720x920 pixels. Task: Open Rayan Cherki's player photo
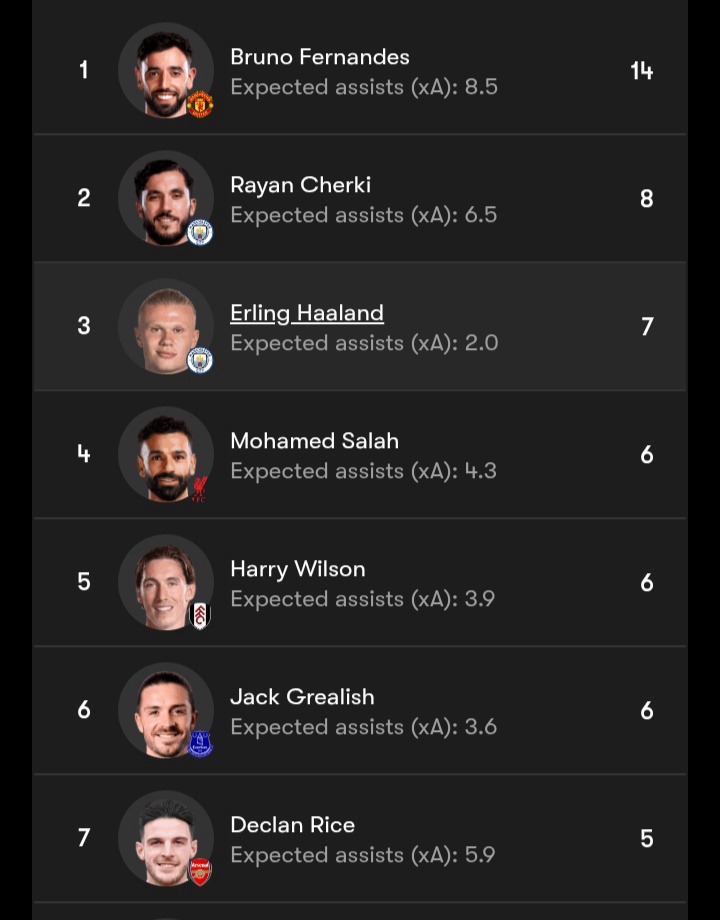[x=165, y=196]
